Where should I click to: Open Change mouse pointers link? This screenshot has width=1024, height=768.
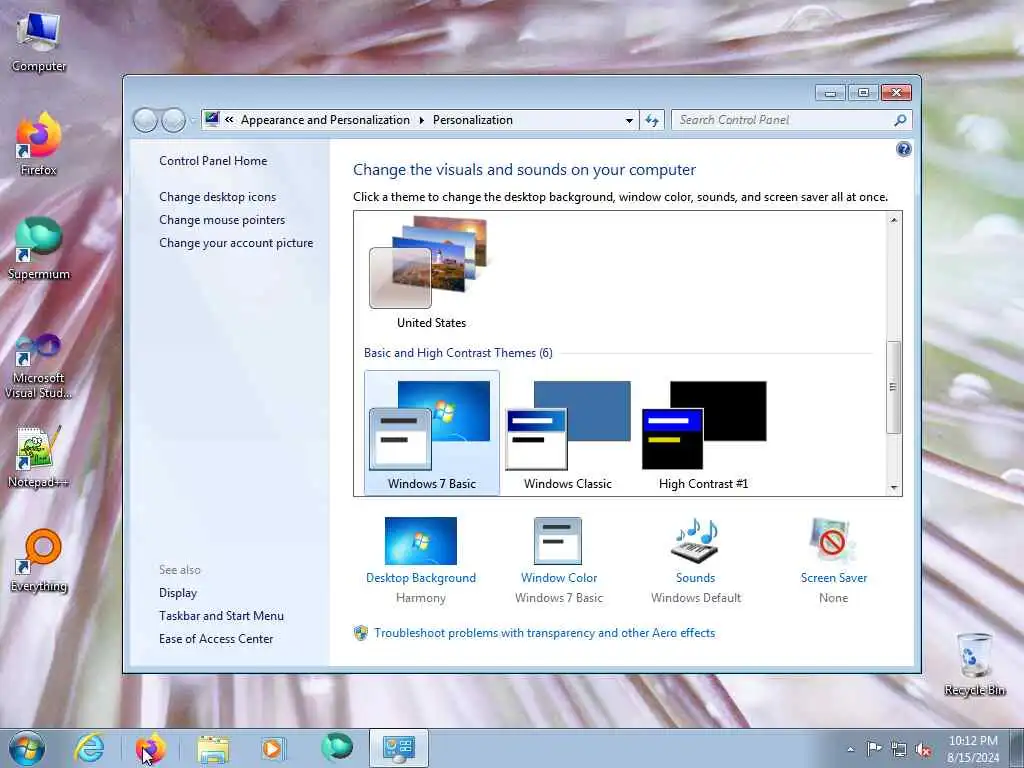click(x=222, y=219)
